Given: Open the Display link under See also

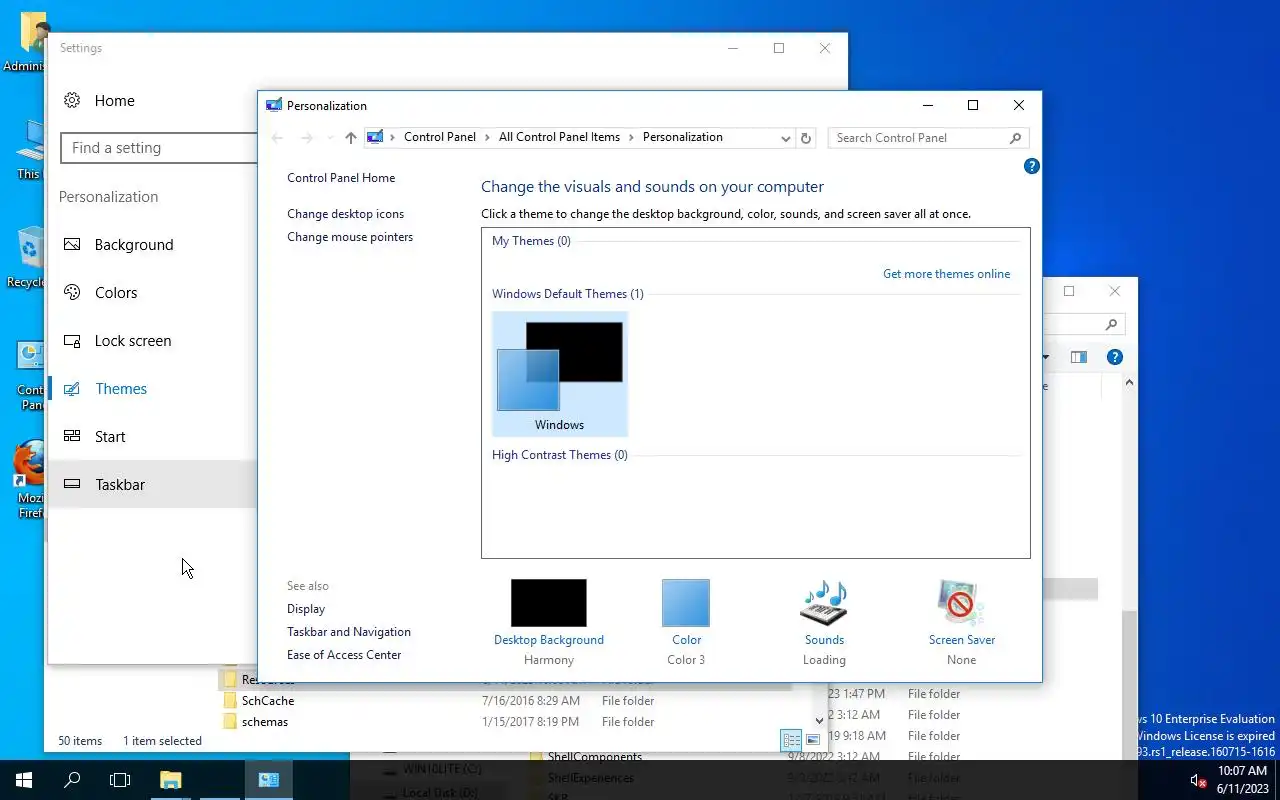Looking at the screenshot, I should click(306, 609).
